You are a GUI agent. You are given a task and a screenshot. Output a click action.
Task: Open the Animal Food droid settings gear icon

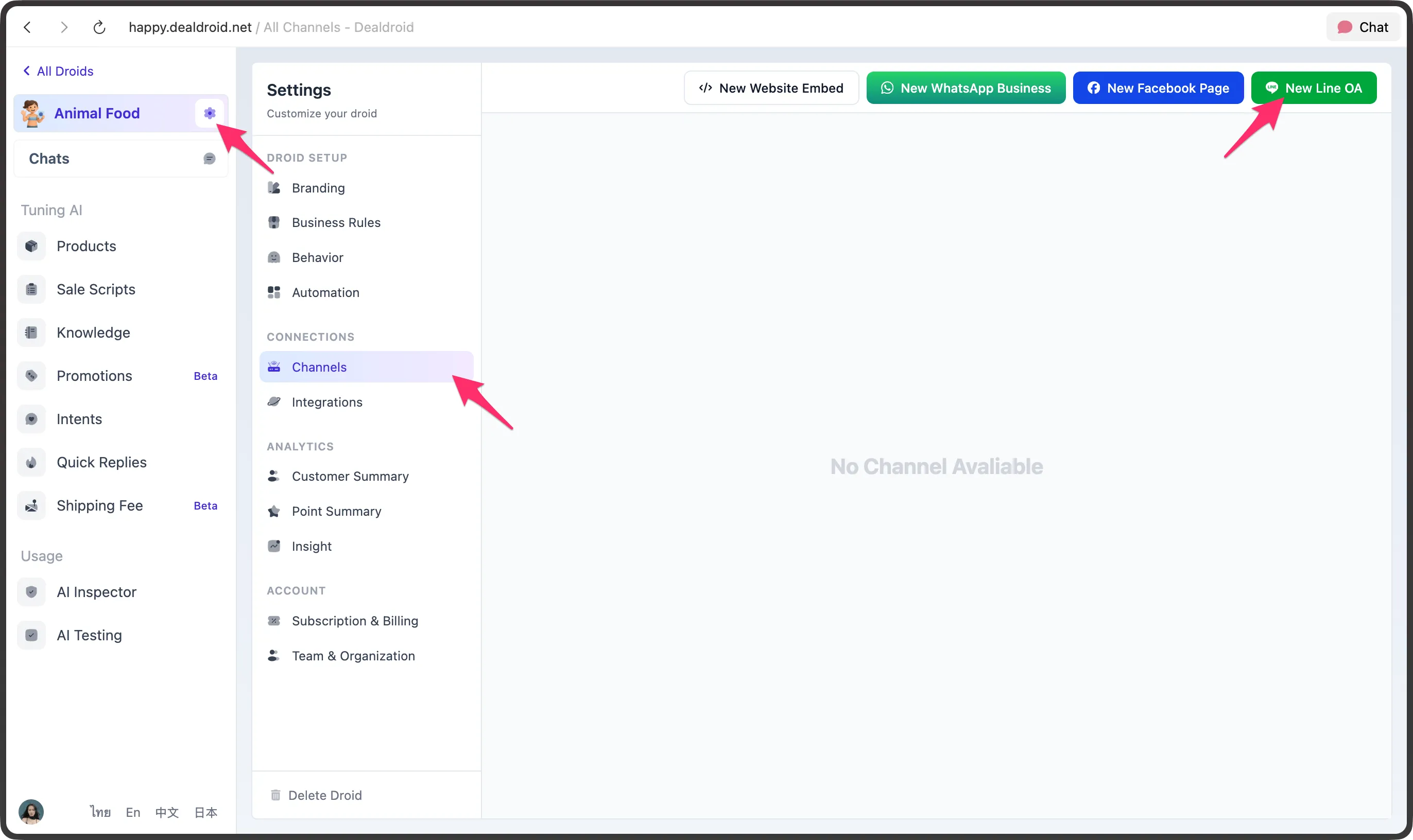click(210, 113)
